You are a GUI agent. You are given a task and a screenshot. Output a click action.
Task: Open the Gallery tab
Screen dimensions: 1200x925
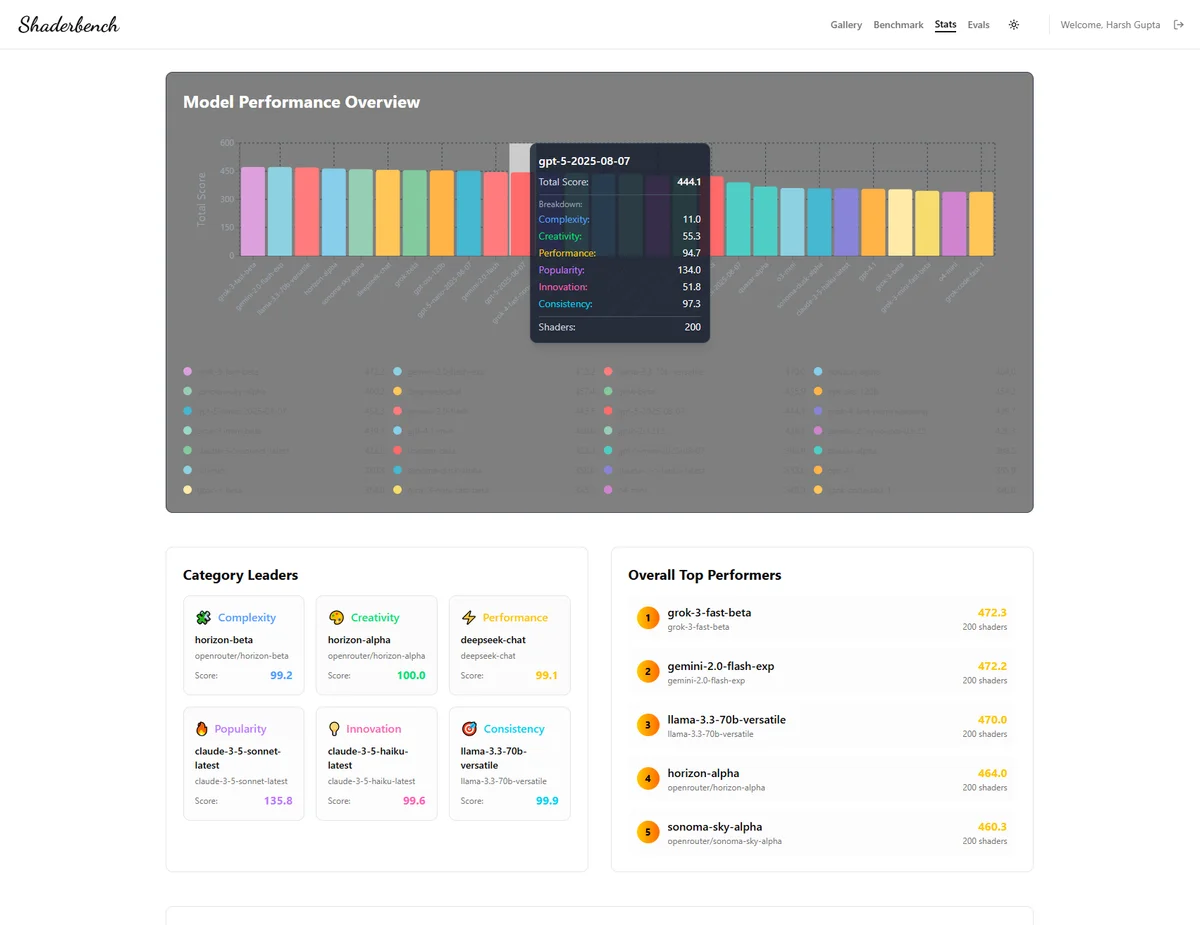click(x=846, y=25)
